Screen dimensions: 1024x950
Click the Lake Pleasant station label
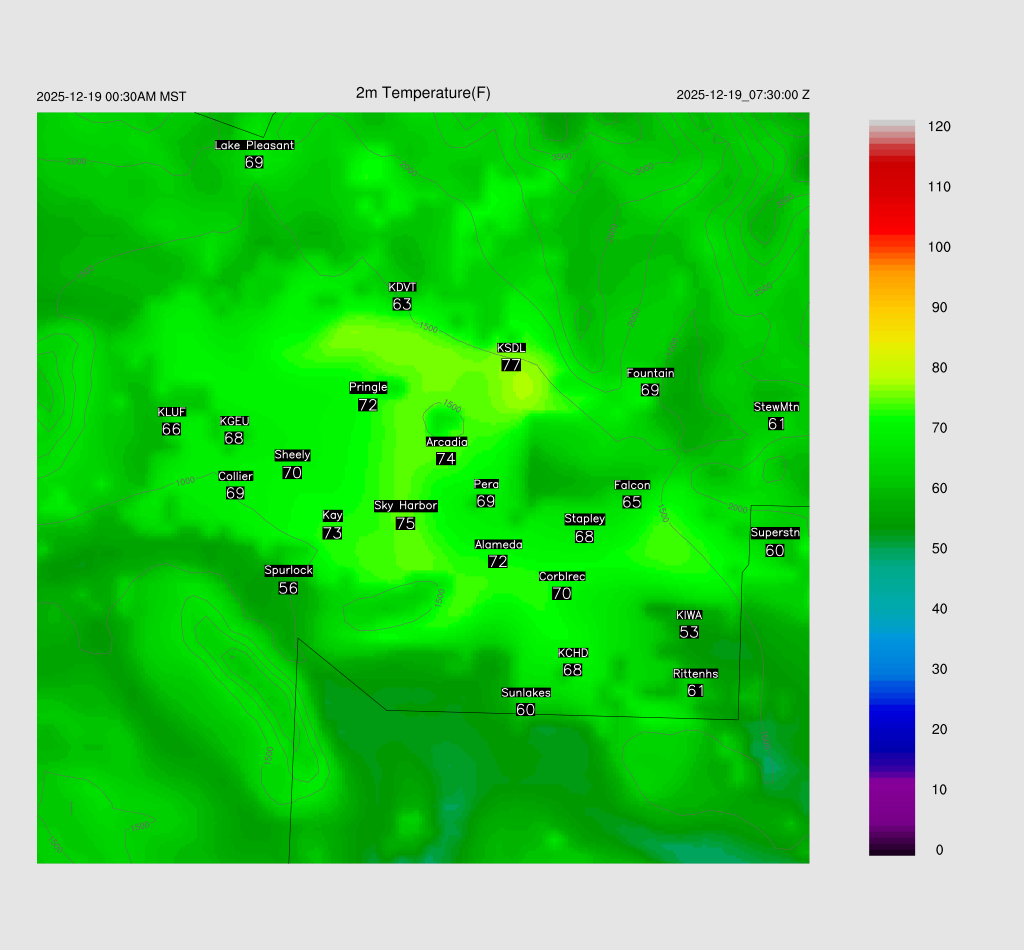254,145
